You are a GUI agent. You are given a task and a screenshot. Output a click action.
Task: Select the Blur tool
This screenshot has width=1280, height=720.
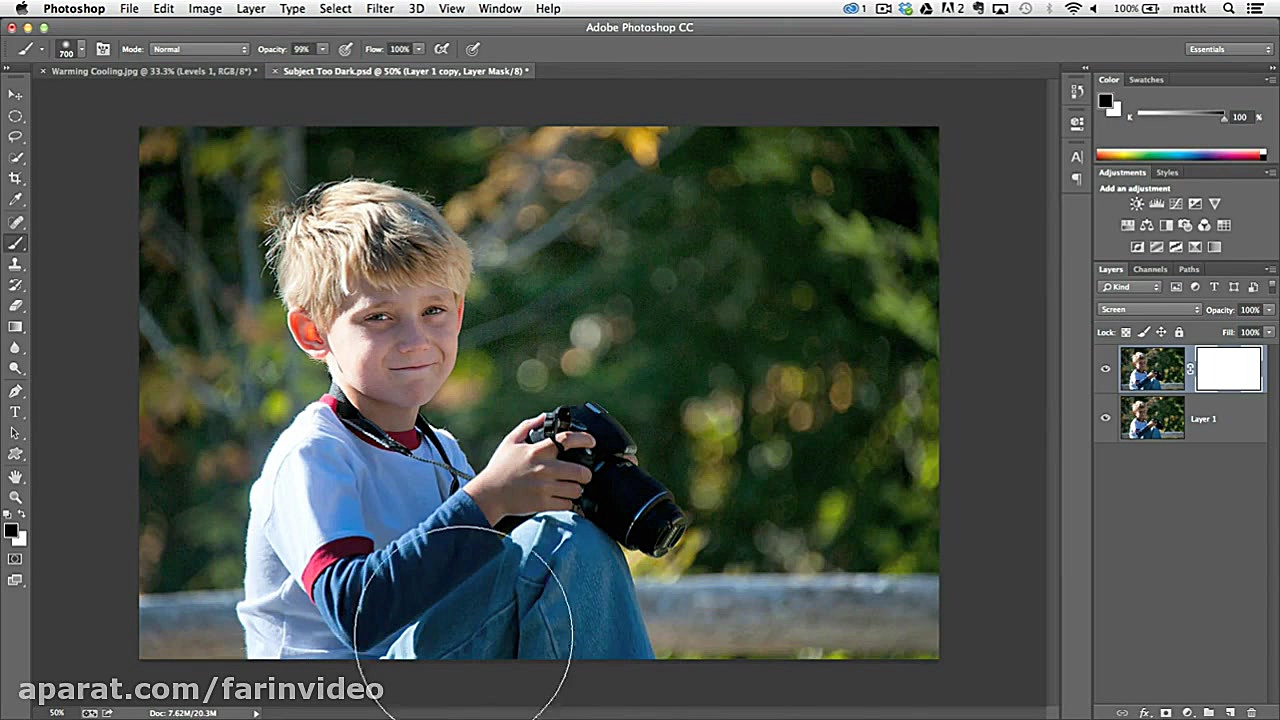point(15,348)
